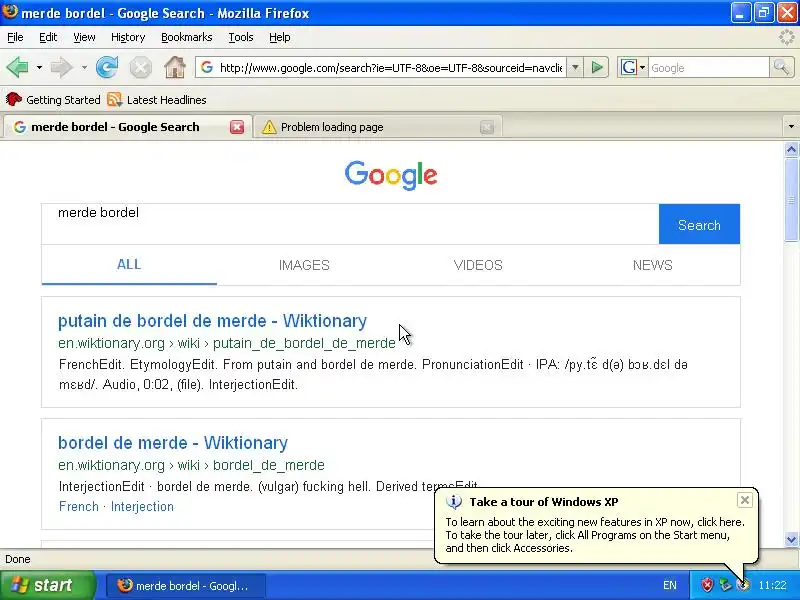The height and width of the screenshot is (600, 800).
Task: Click the French link under second result
Action: (79, 507)
